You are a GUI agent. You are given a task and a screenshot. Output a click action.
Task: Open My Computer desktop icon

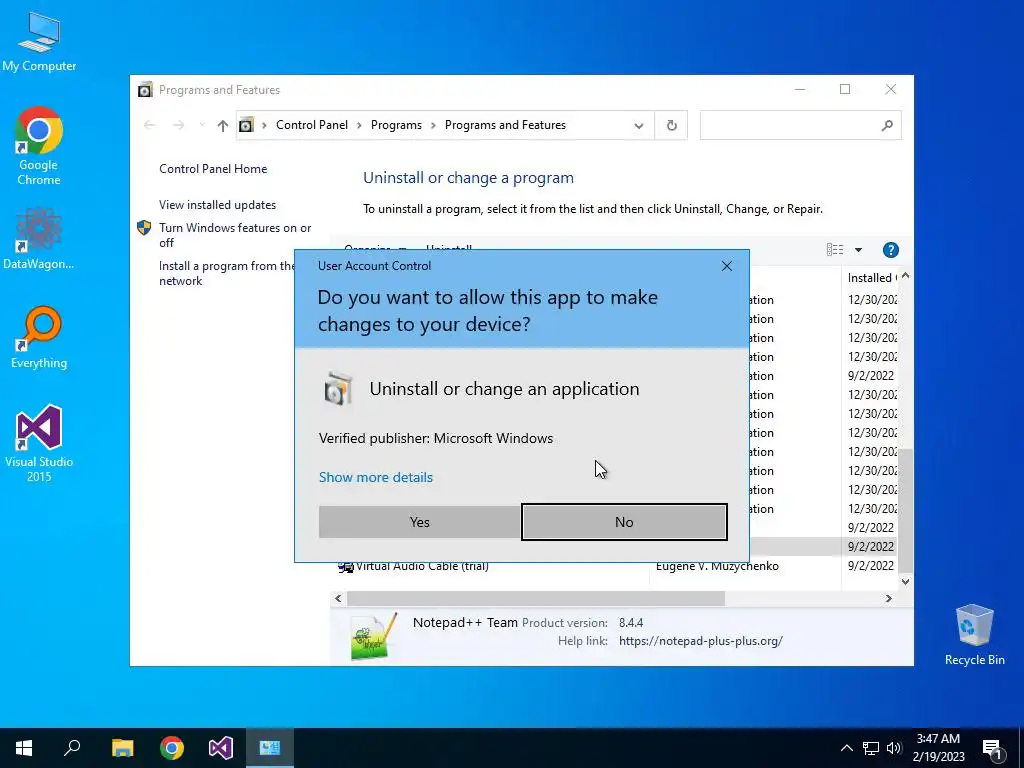click(x=39, y=41)
